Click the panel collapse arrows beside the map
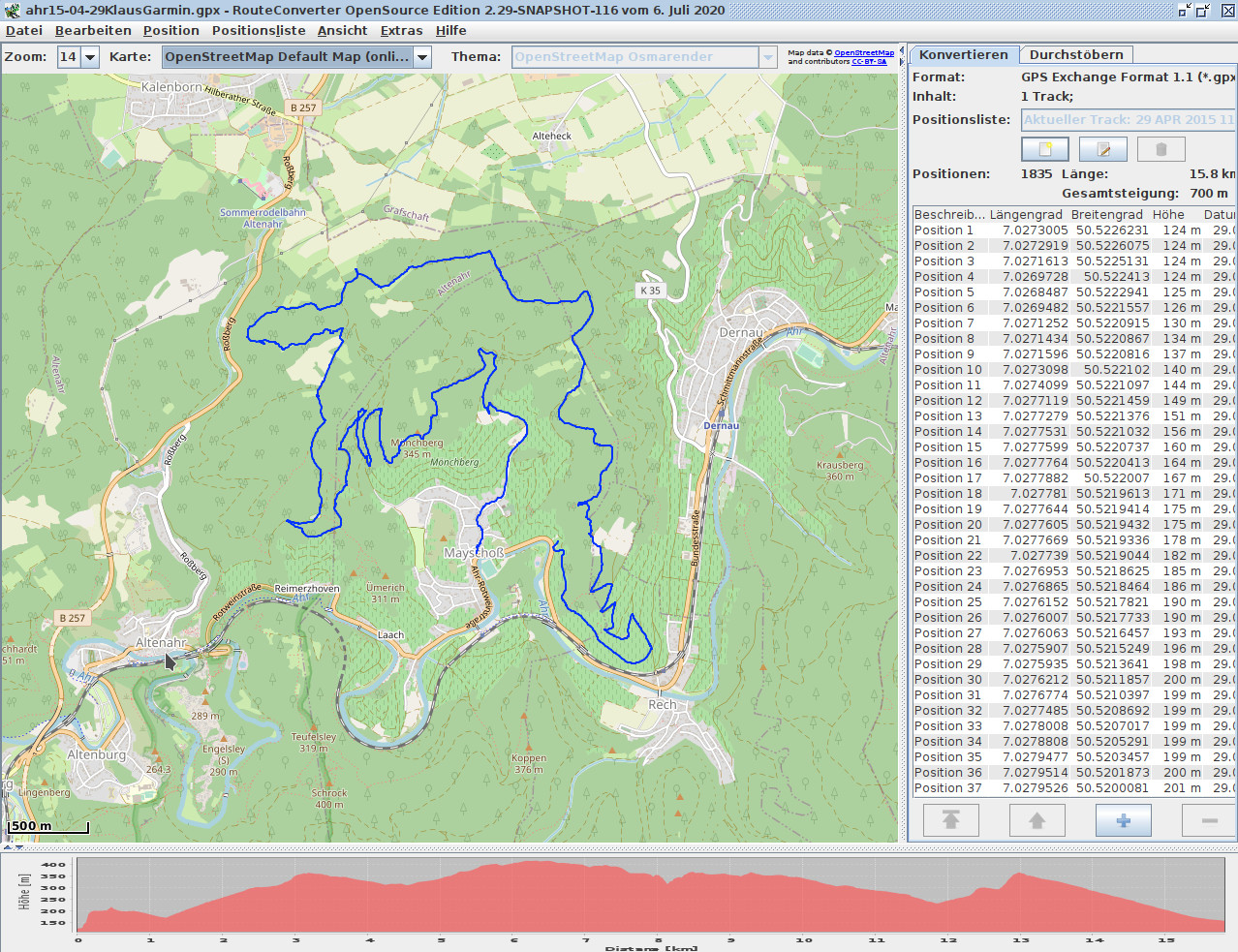The image size is (1238, 952). pos(902,55)
